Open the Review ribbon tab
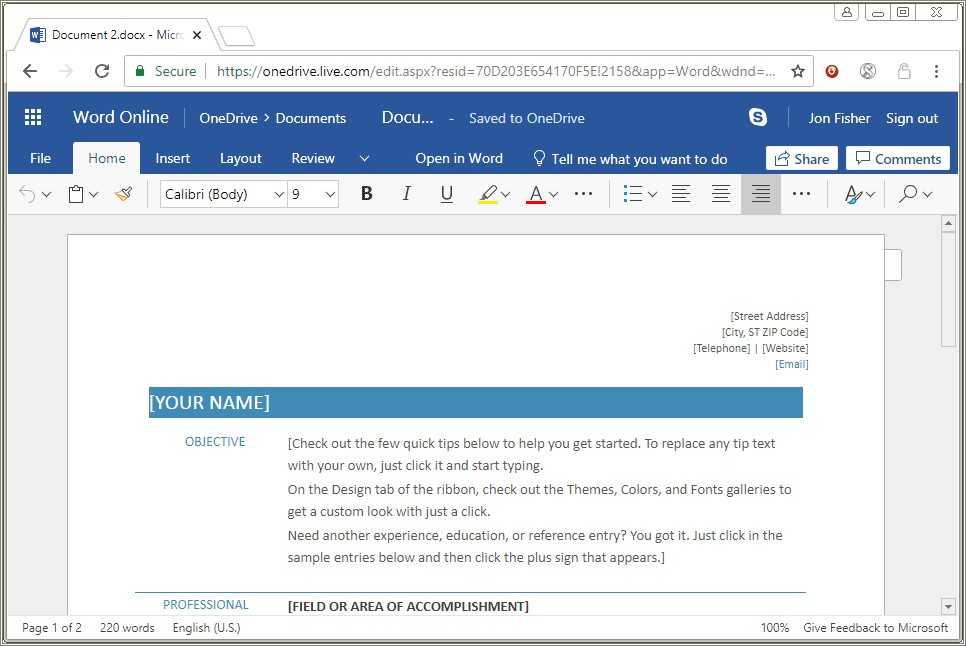Screen dimensions: 966x646 (x=312, y=158)
